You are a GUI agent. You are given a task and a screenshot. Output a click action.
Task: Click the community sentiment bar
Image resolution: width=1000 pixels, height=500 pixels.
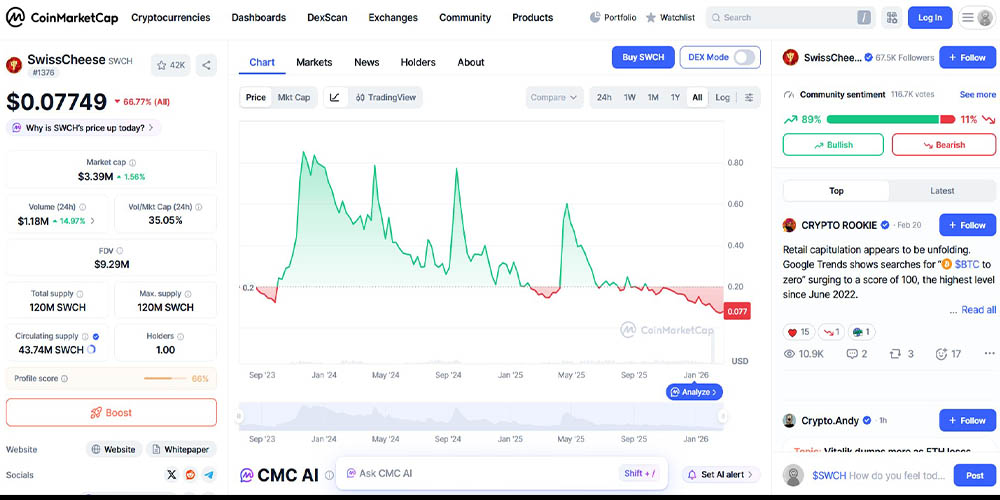tap(890, 119)
